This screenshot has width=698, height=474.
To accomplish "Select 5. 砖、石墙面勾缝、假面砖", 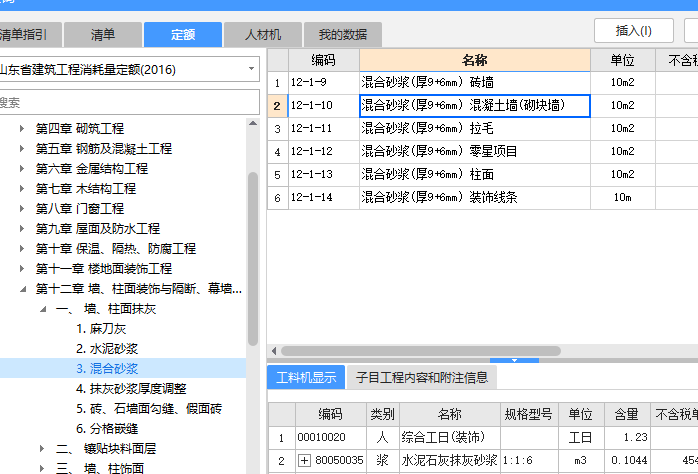I will pyautogui.click(x=149, y=409).
